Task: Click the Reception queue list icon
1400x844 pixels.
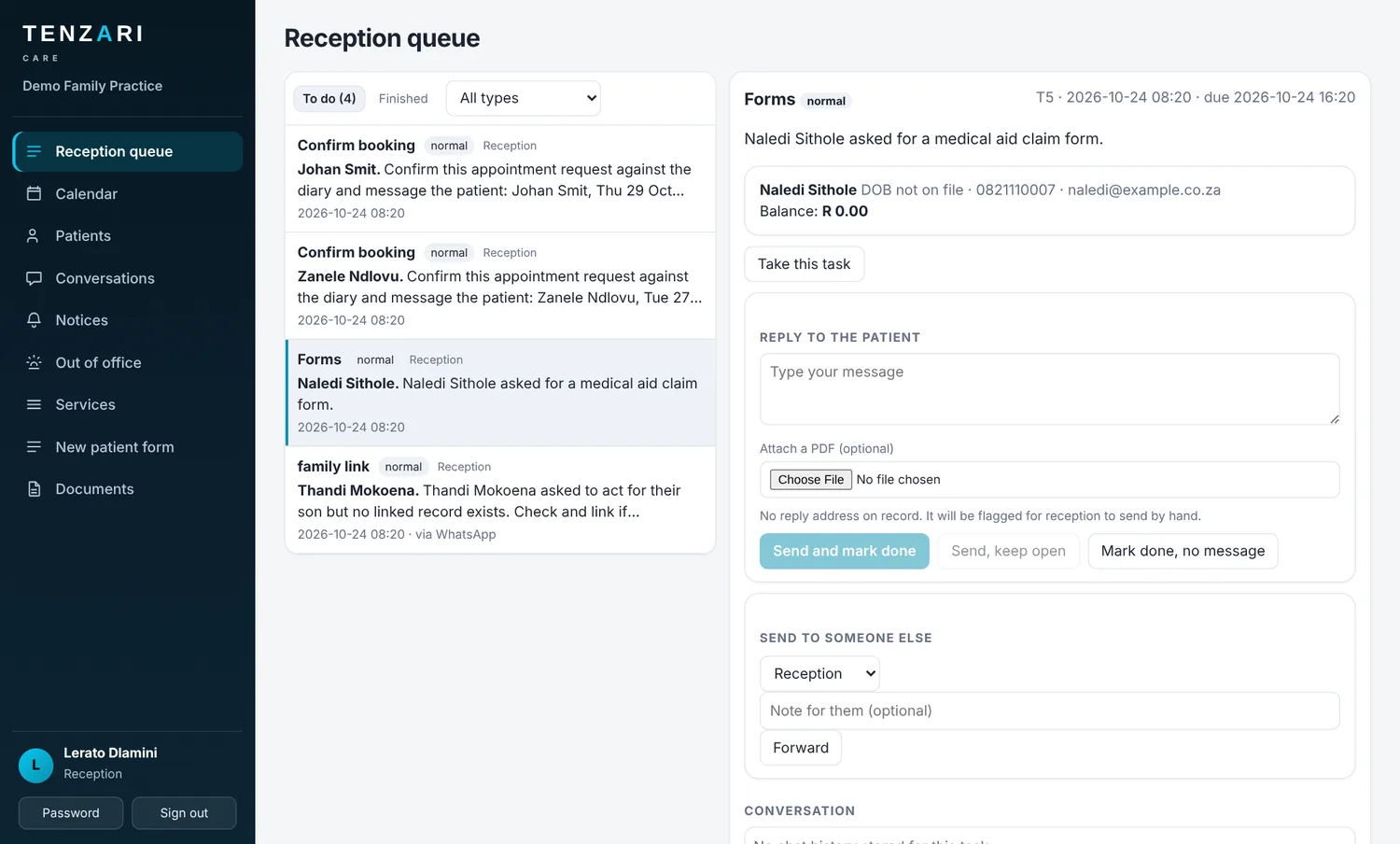Action: click(34, 151)
